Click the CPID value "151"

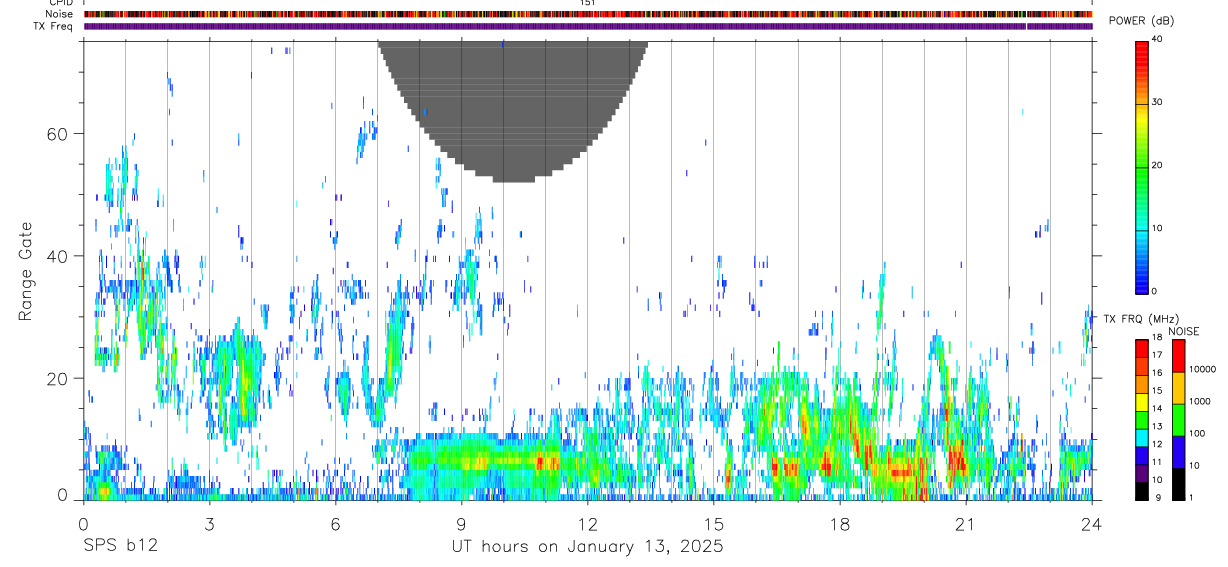coord(587,4)
